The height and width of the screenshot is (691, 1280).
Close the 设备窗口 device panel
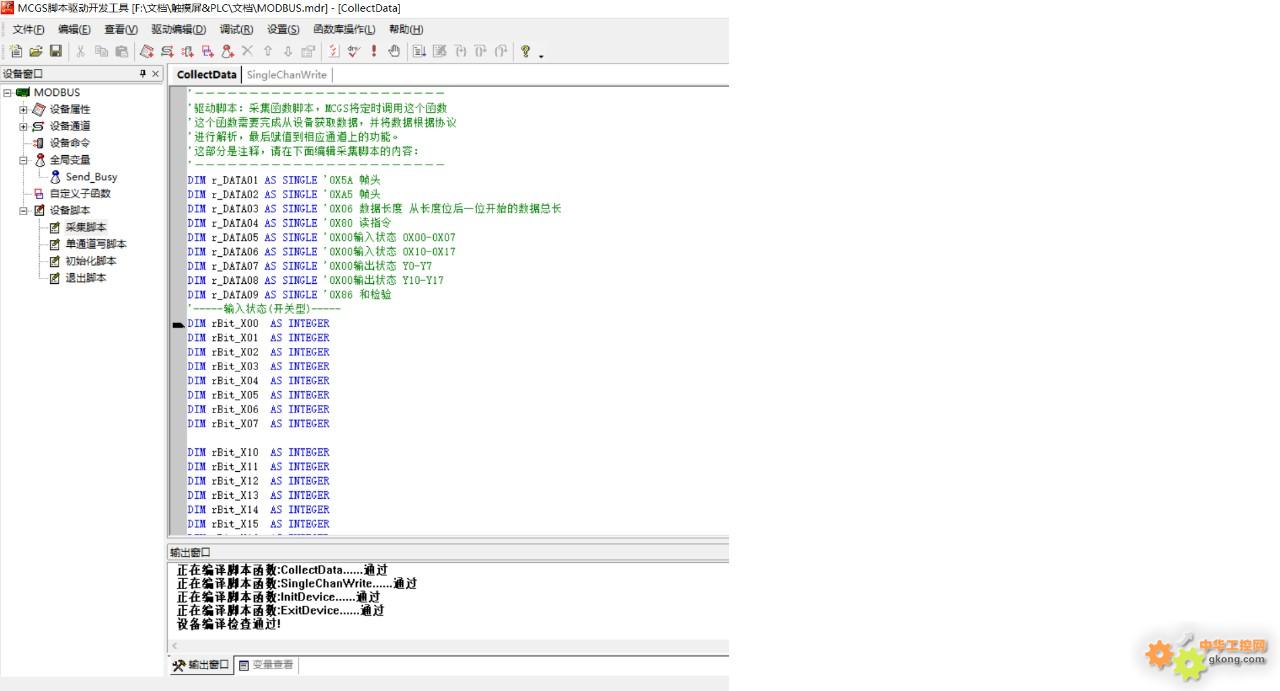[x=156, y=74]
